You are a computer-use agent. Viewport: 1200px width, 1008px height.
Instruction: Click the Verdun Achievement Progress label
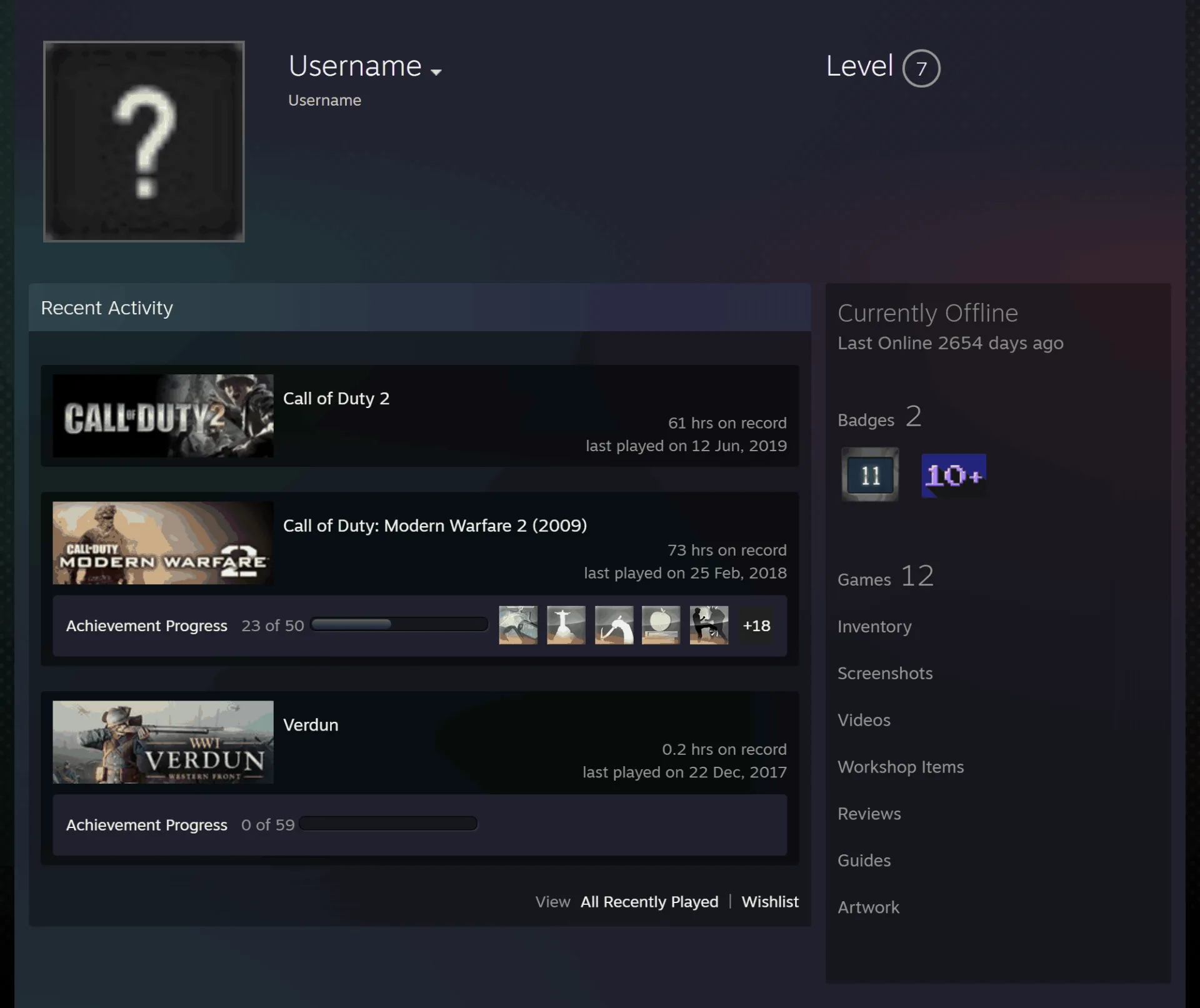pyautogui.click(x=147, y=825)
